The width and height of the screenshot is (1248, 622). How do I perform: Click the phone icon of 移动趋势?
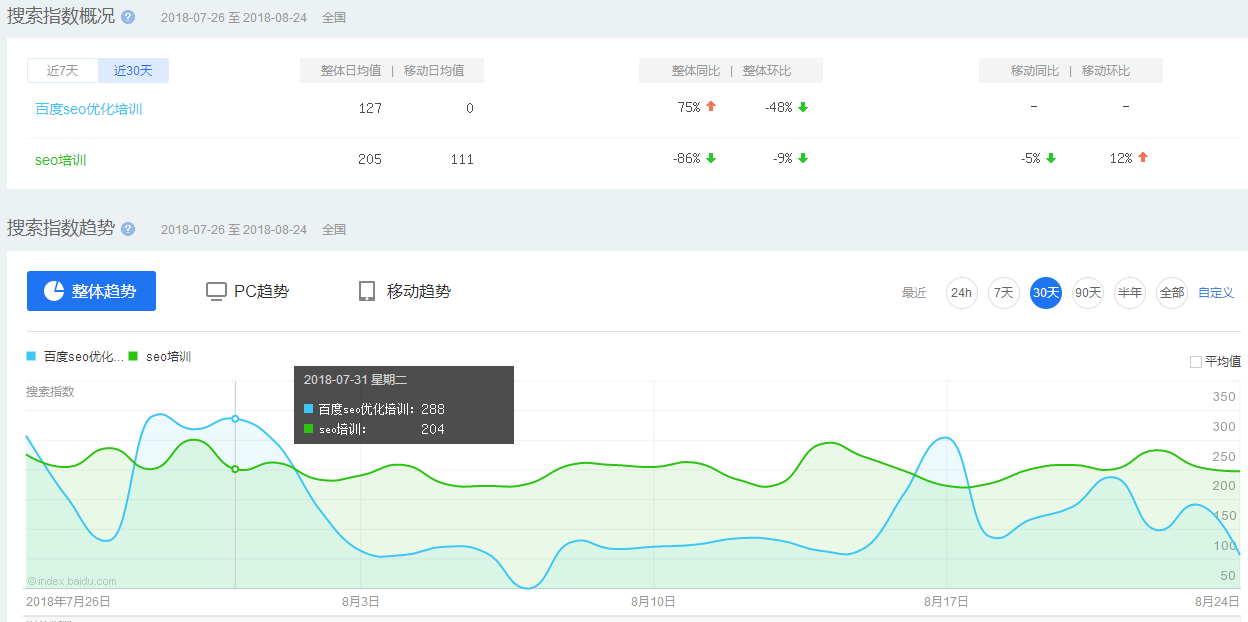pos(367,291)
